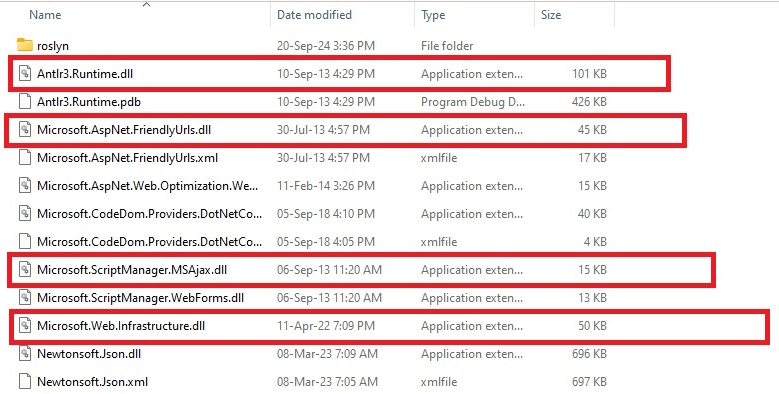Select the roslyn folder name
This screenshot has height=394, width=779.
click(x=53, y=46)
